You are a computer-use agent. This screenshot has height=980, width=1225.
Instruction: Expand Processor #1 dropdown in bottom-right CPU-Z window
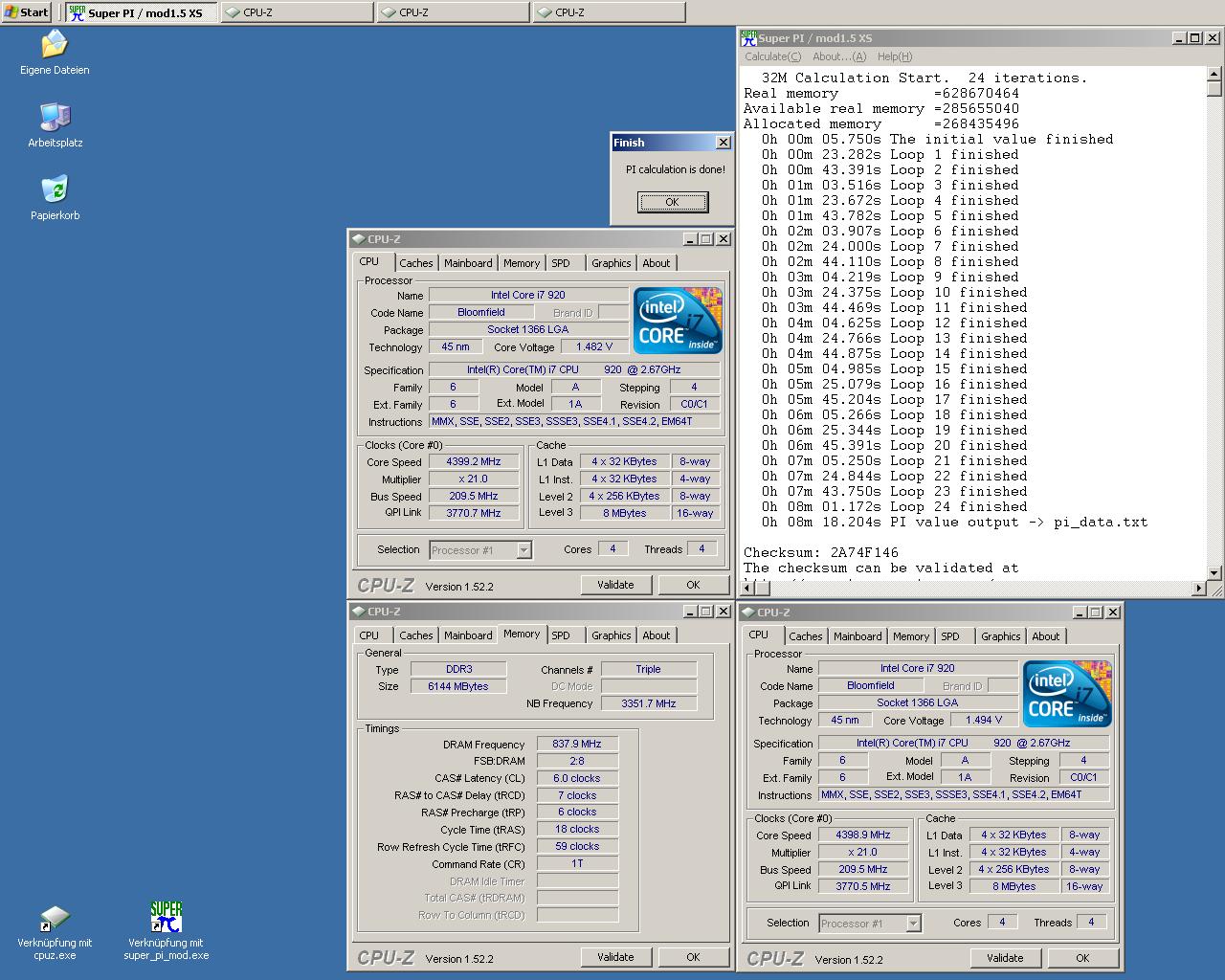913,924
